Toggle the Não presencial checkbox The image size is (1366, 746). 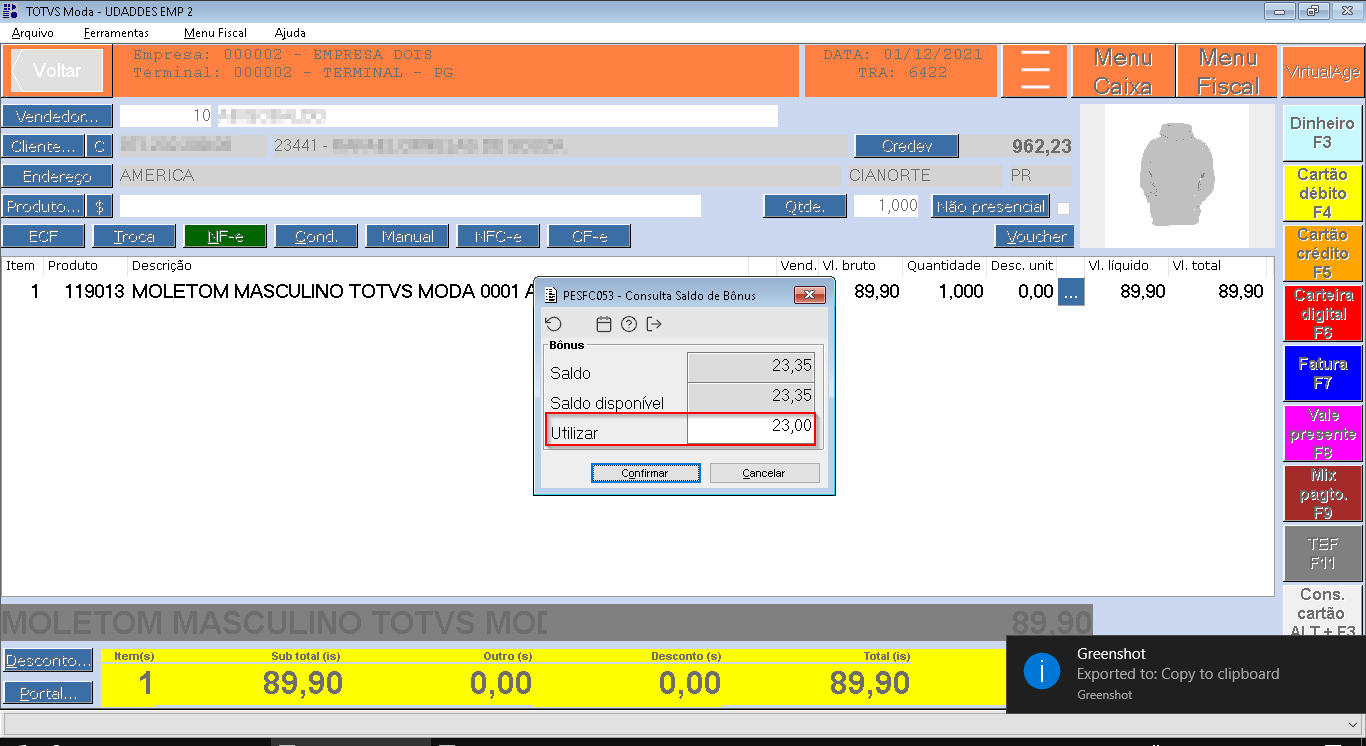click(x=1064, y=208)
